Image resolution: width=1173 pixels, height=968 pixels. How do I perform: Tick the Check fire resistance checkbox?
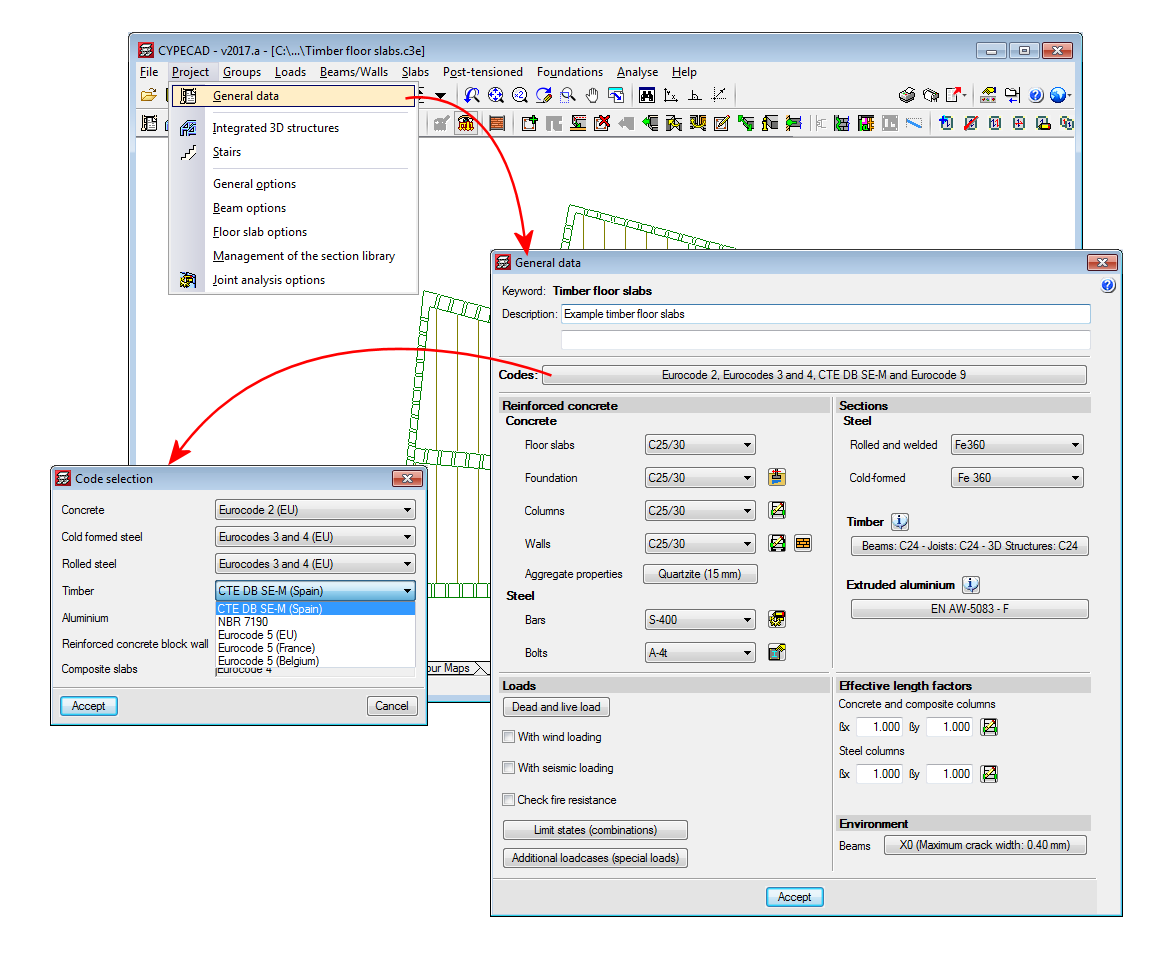click(510, 800)
